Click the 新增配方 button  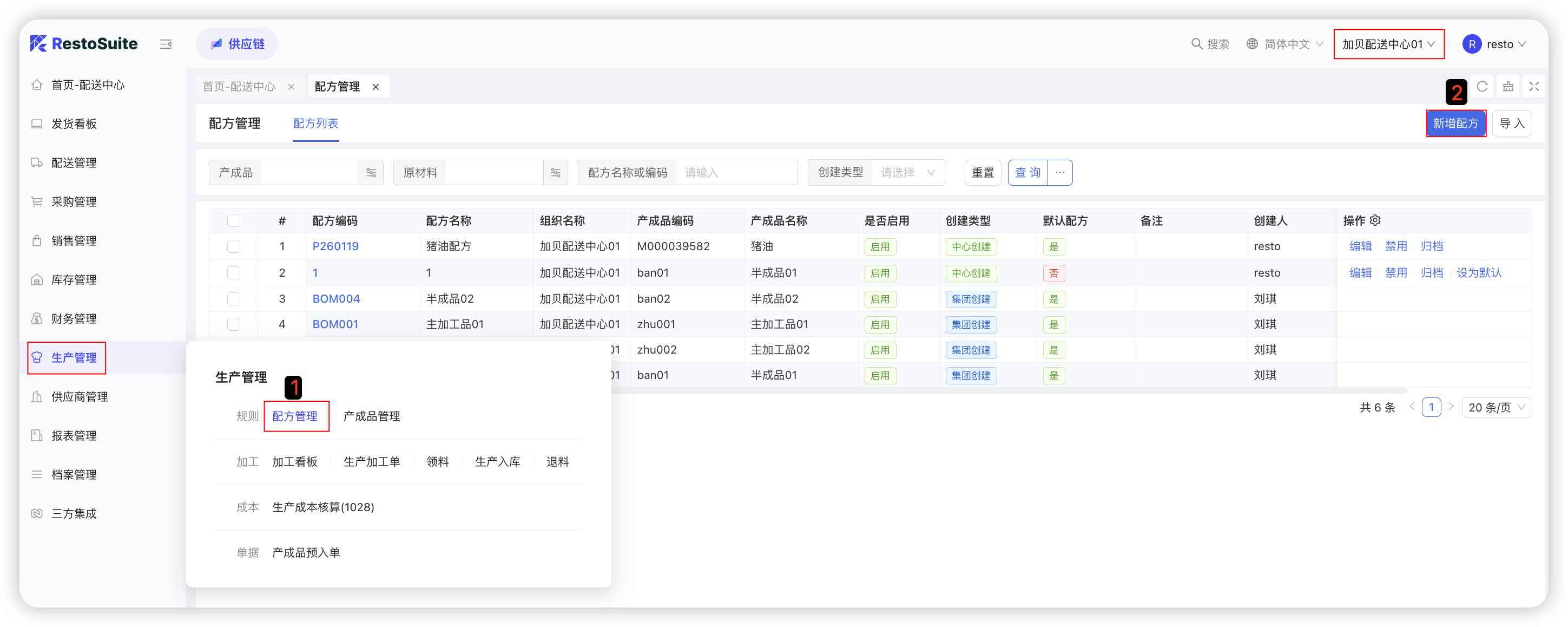pyautogui.click(x=1455, y=123)
